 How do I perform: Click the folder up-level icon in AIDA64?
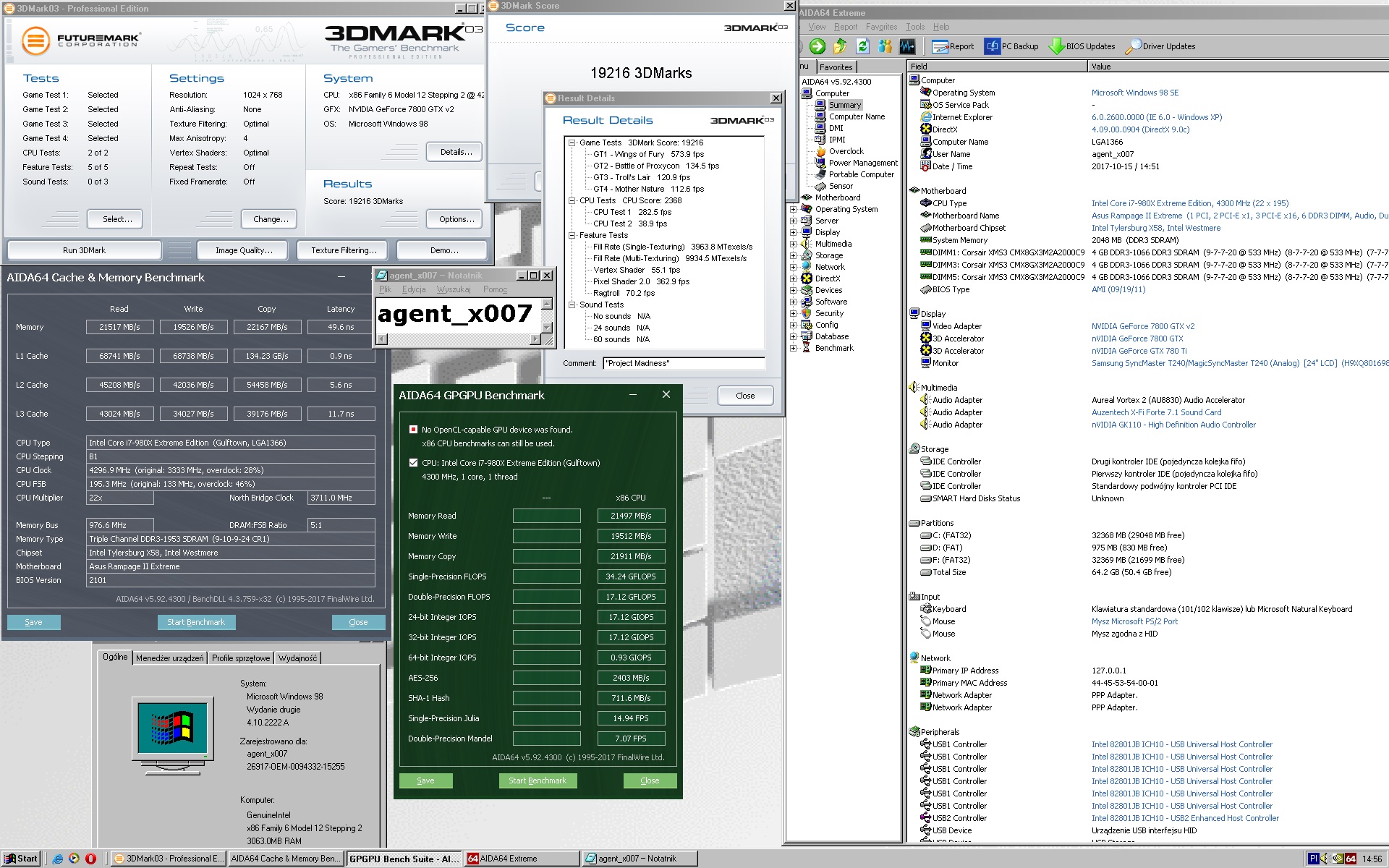click(x=840, y=46)
